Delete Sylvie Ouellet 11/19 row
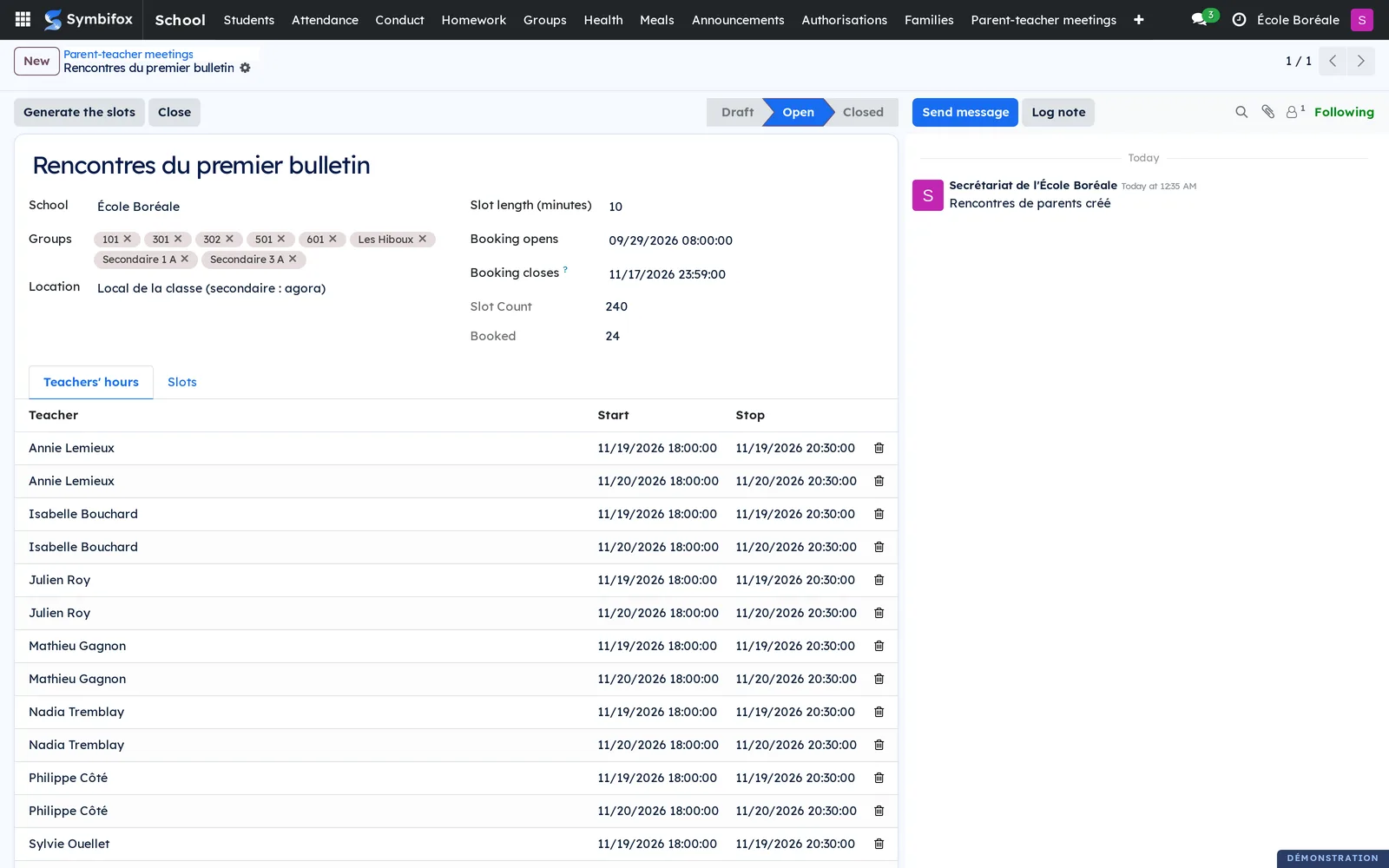This screenshot has height=868, width=1389. click(x=879, y=844)
